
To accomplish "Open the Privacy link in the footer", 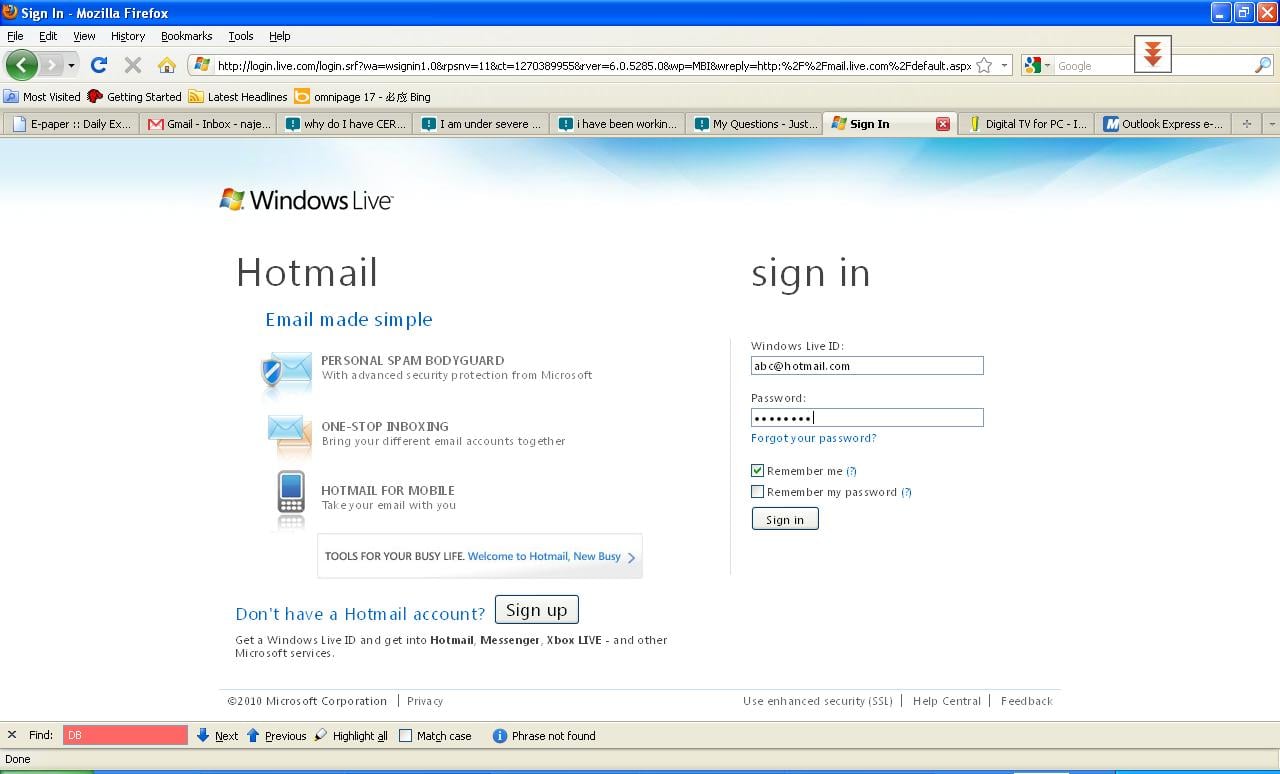I will point(425,701).
